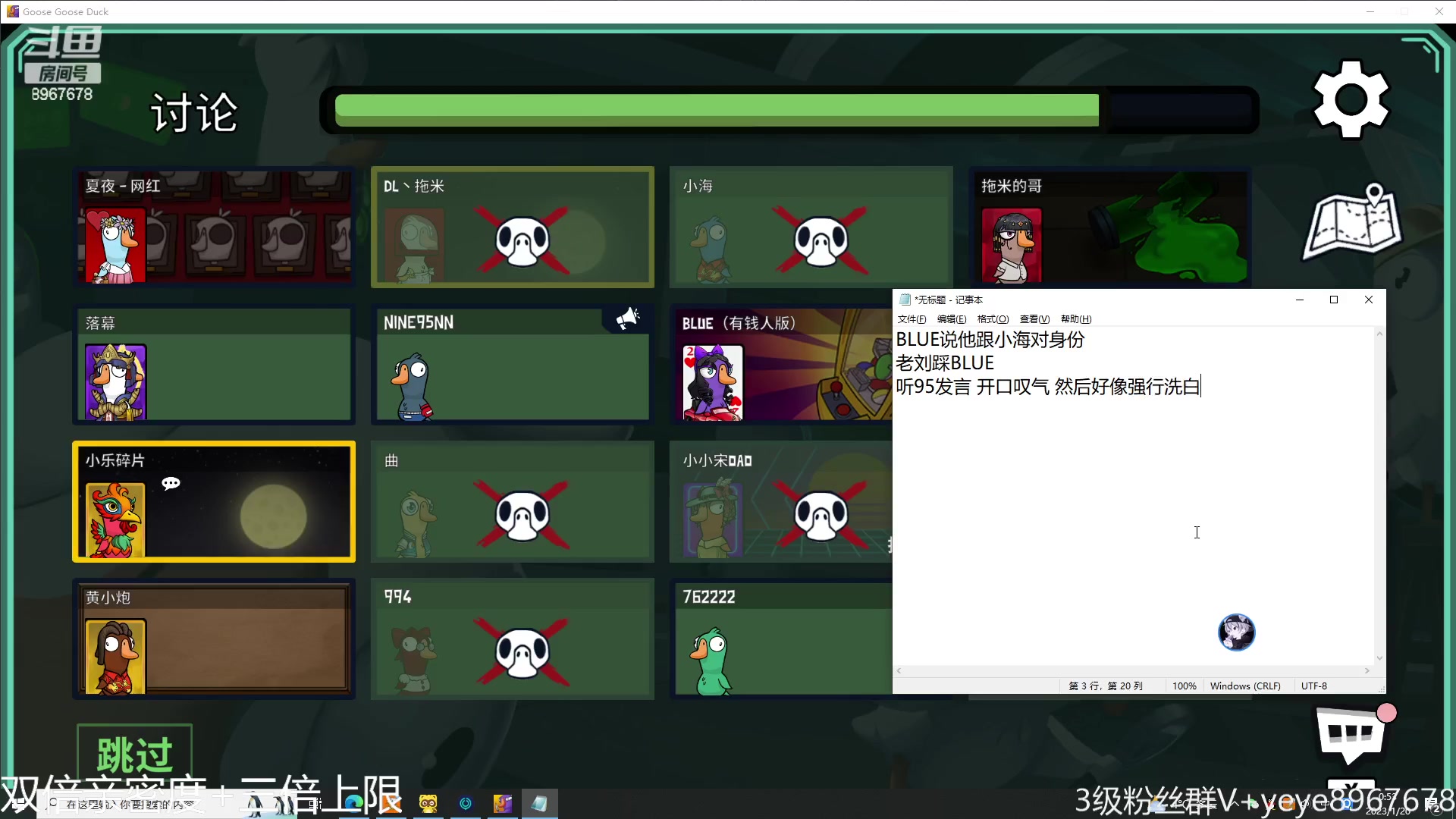1456x819 pixels.
Task: Click Notepad's horizontal scrollbar right arrow
Action: (x=1367, y=671)
